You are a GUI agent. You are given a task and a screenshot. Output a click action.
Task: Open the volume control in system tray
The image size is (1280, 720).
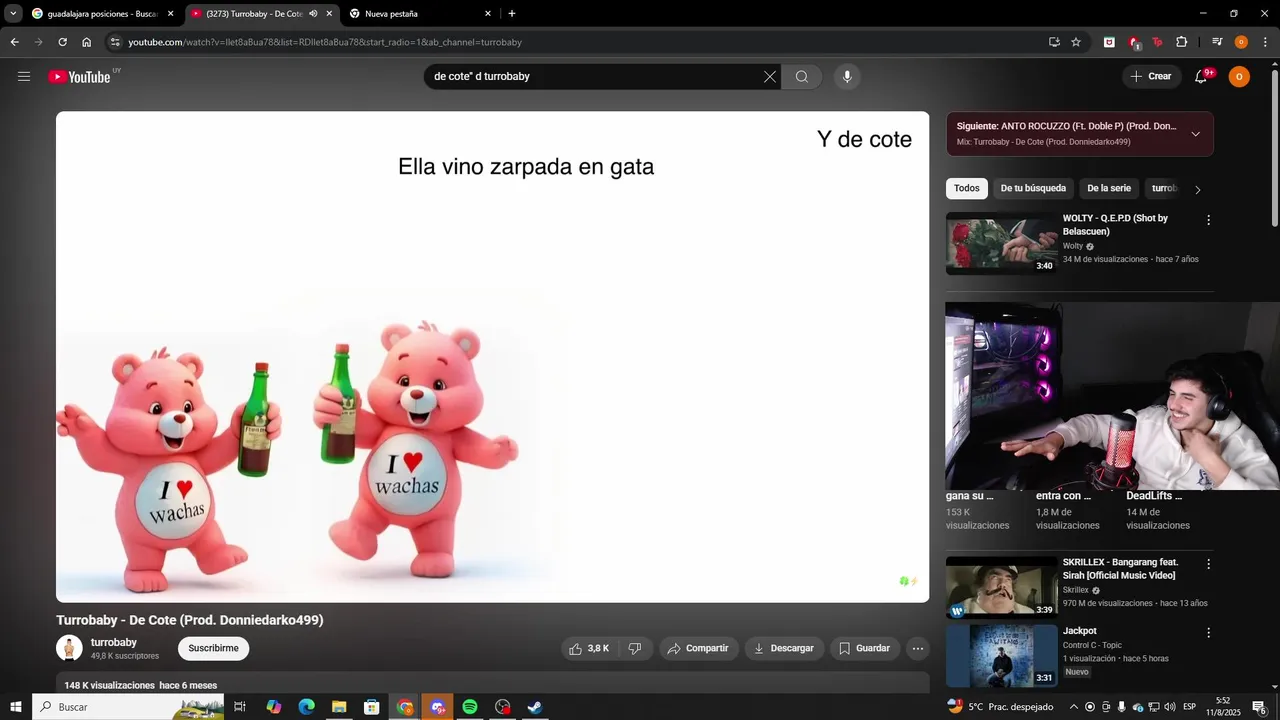point(1170,707)
